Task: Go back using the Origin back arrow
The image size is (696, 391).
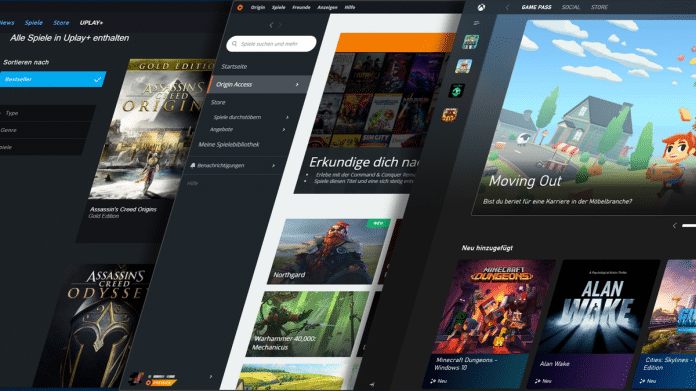Action: click(x=271, y=25)
